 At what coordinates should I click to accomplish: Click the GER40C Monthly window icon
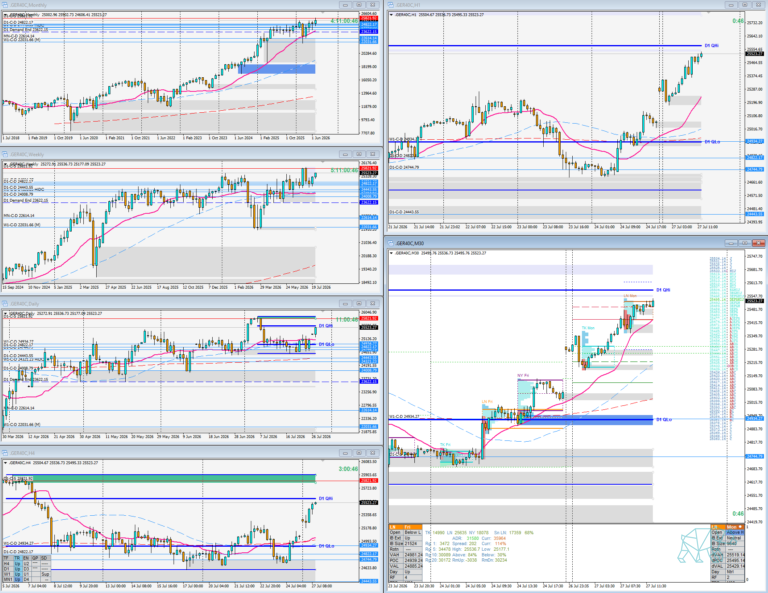5,5
